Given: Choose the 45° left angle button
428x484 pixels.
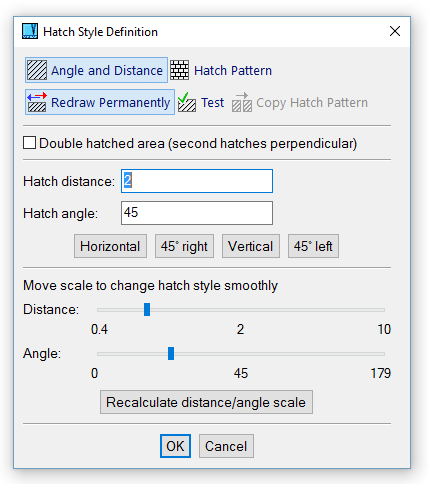Looking at the screenshot, I should click(x=313, y=246).
